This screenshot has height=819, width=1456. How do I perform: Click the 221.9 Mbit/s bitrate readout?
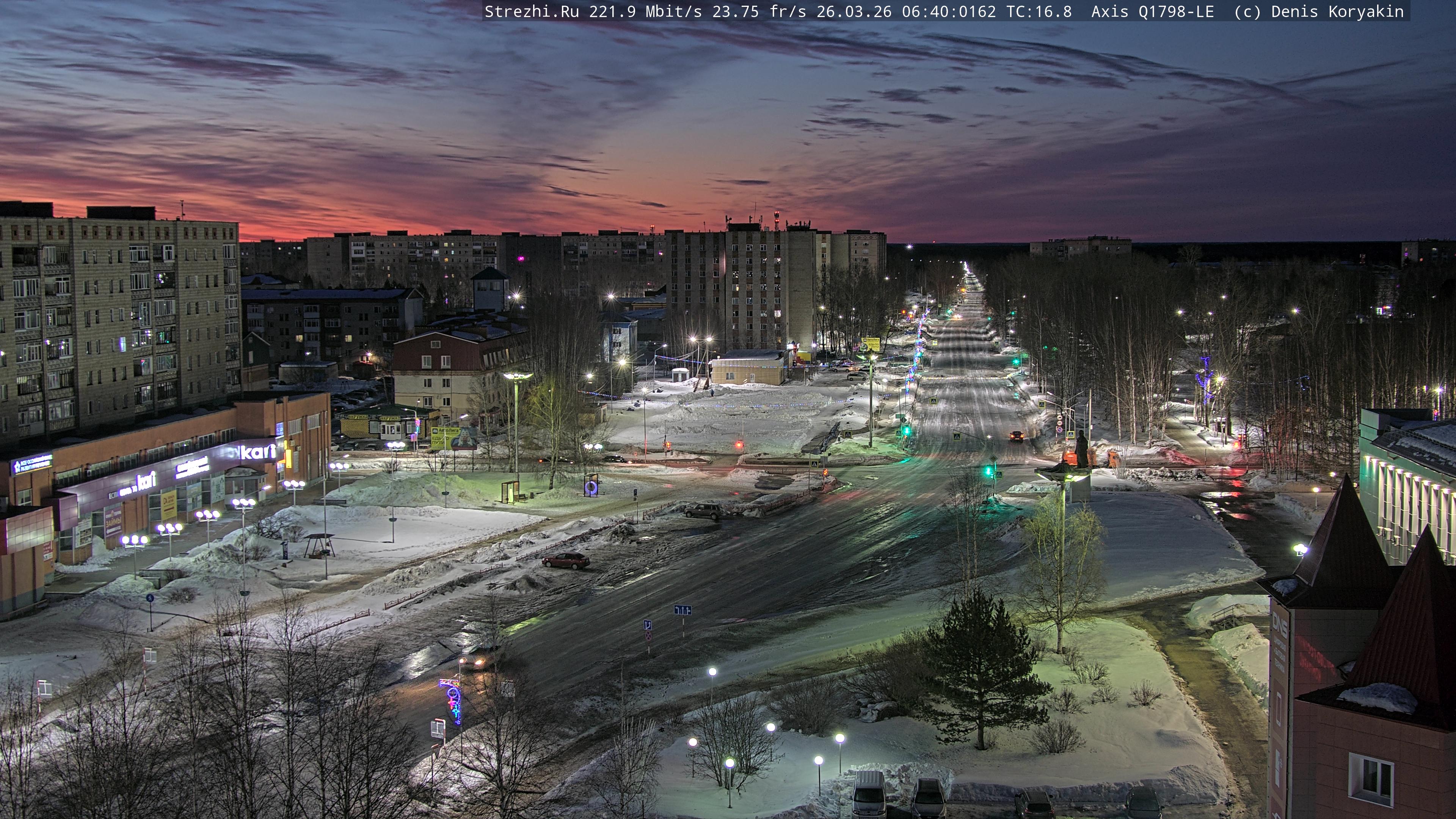[x=645, y=12]
